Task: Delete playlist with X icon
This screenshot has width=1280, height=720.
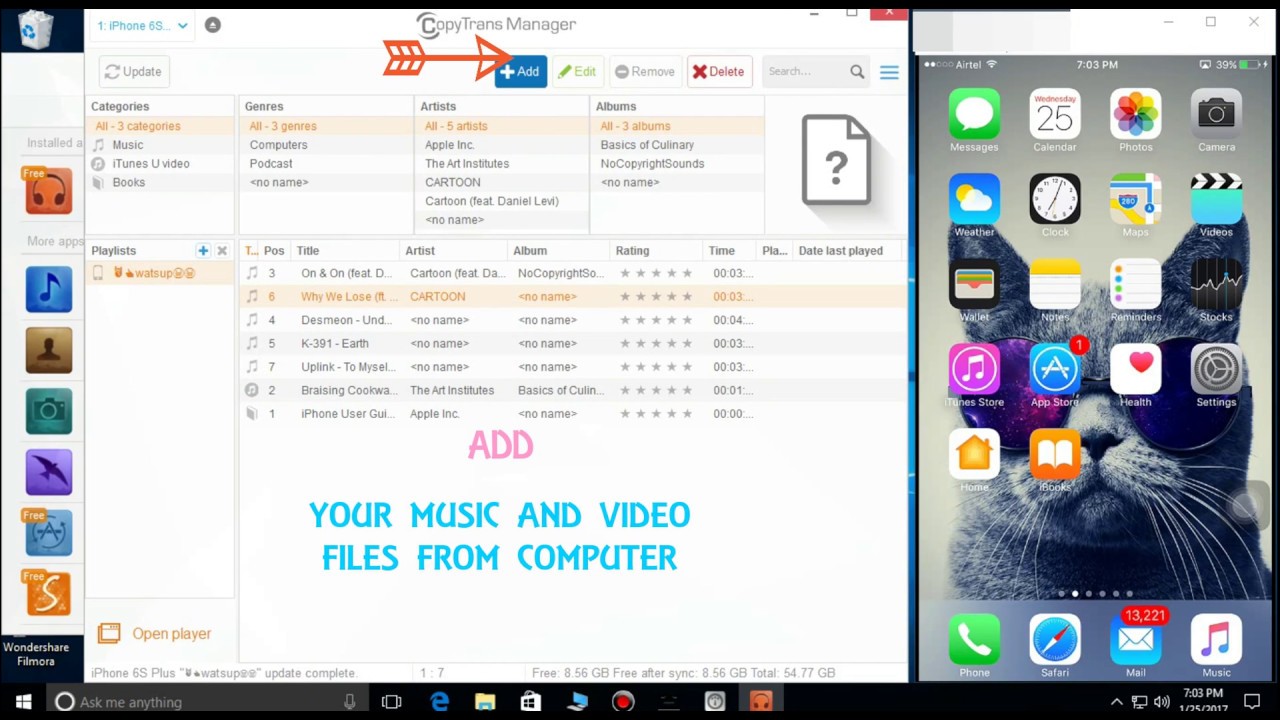Action: (x=222, y=251)
